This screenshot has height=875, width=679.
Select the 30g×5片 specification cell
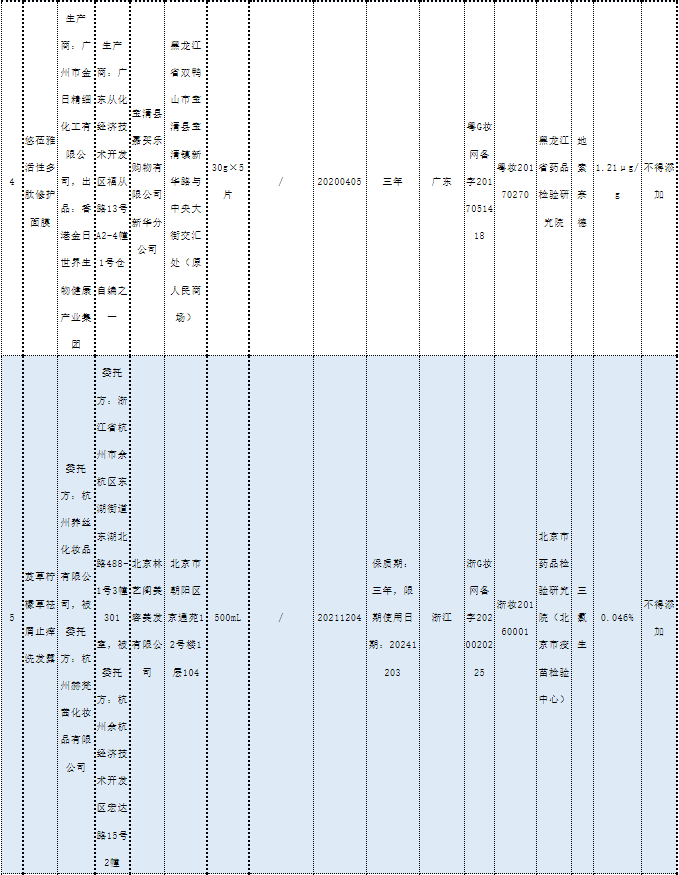coord(229,182)
